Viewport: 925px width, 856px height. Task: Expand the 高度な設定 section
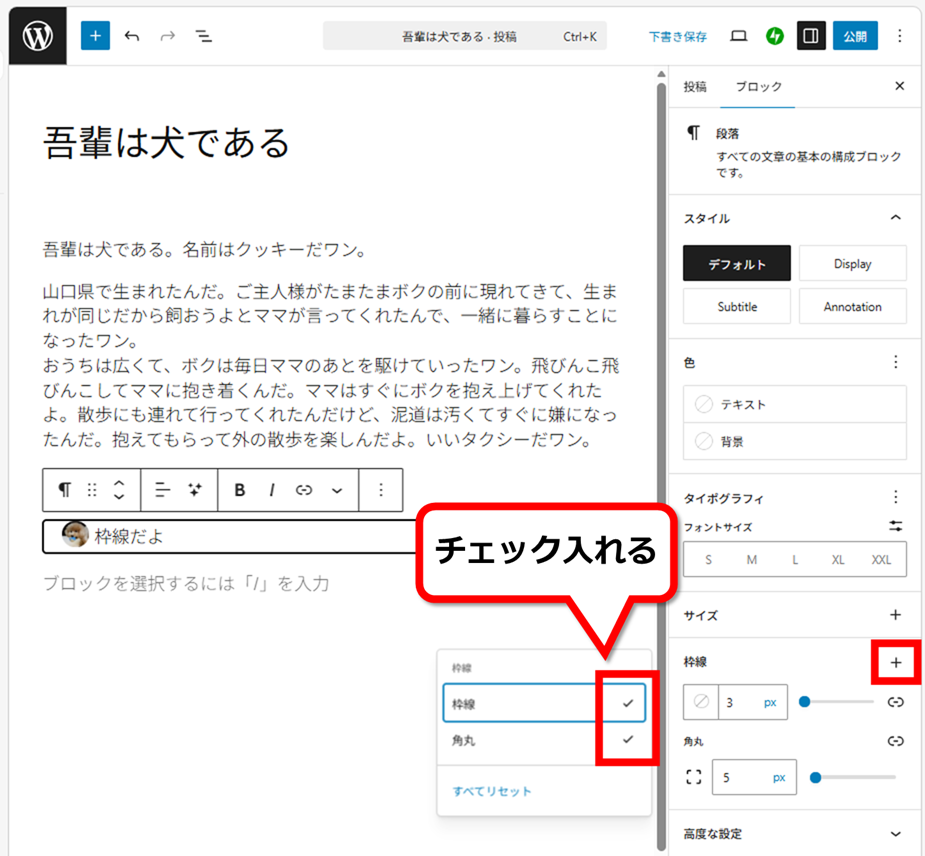895,834
